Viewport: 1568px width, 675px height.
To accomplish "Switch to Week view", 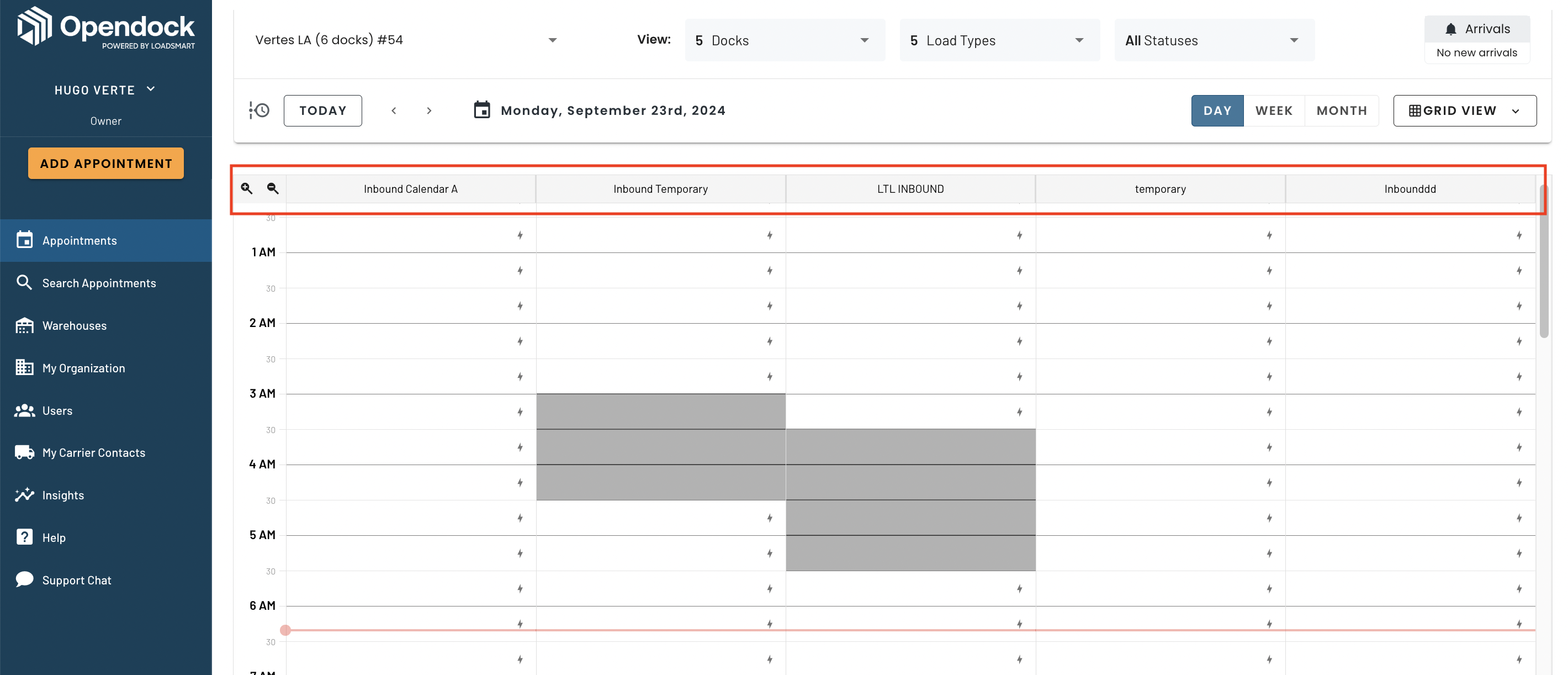I will 1274,110.
